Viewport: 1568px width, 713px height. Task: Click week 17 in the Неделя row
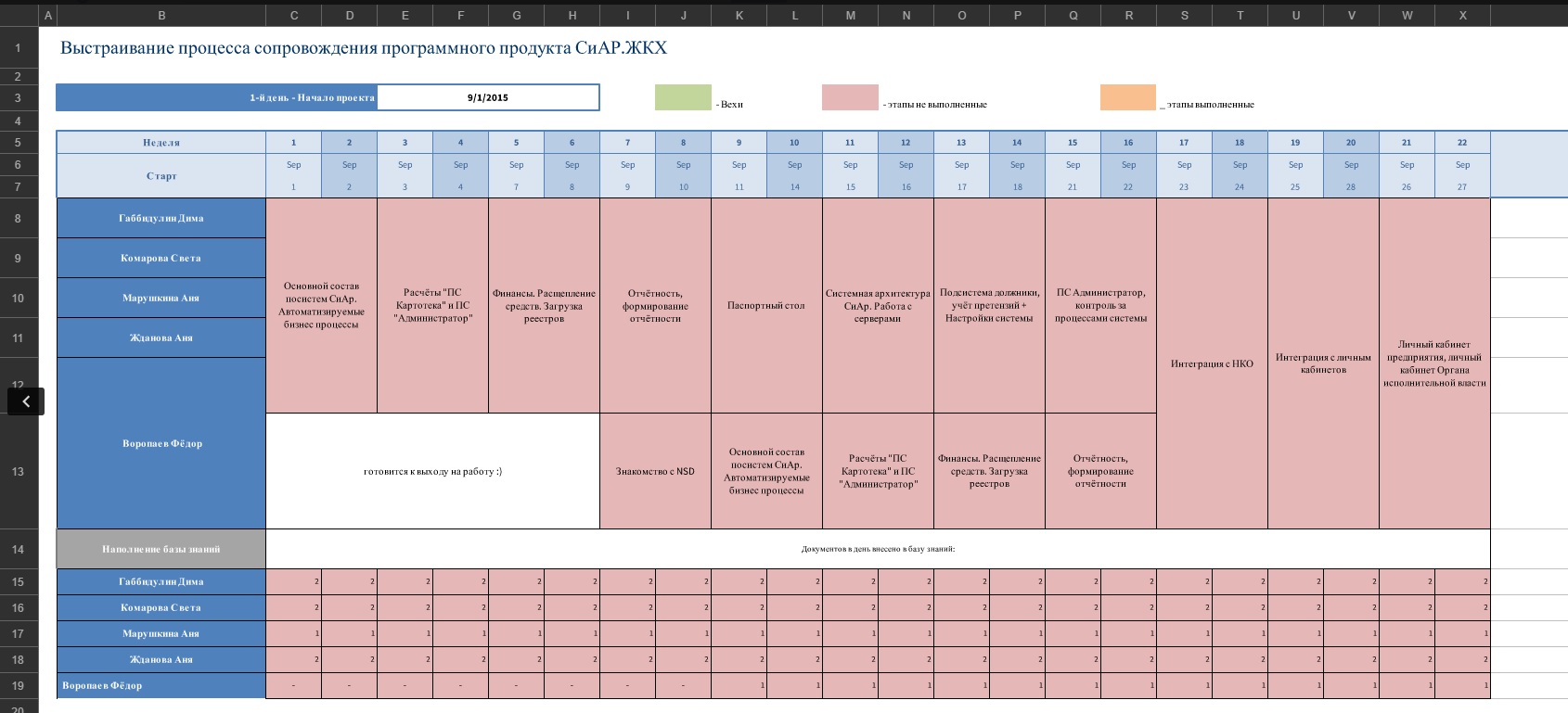[x=1184, y=143]
